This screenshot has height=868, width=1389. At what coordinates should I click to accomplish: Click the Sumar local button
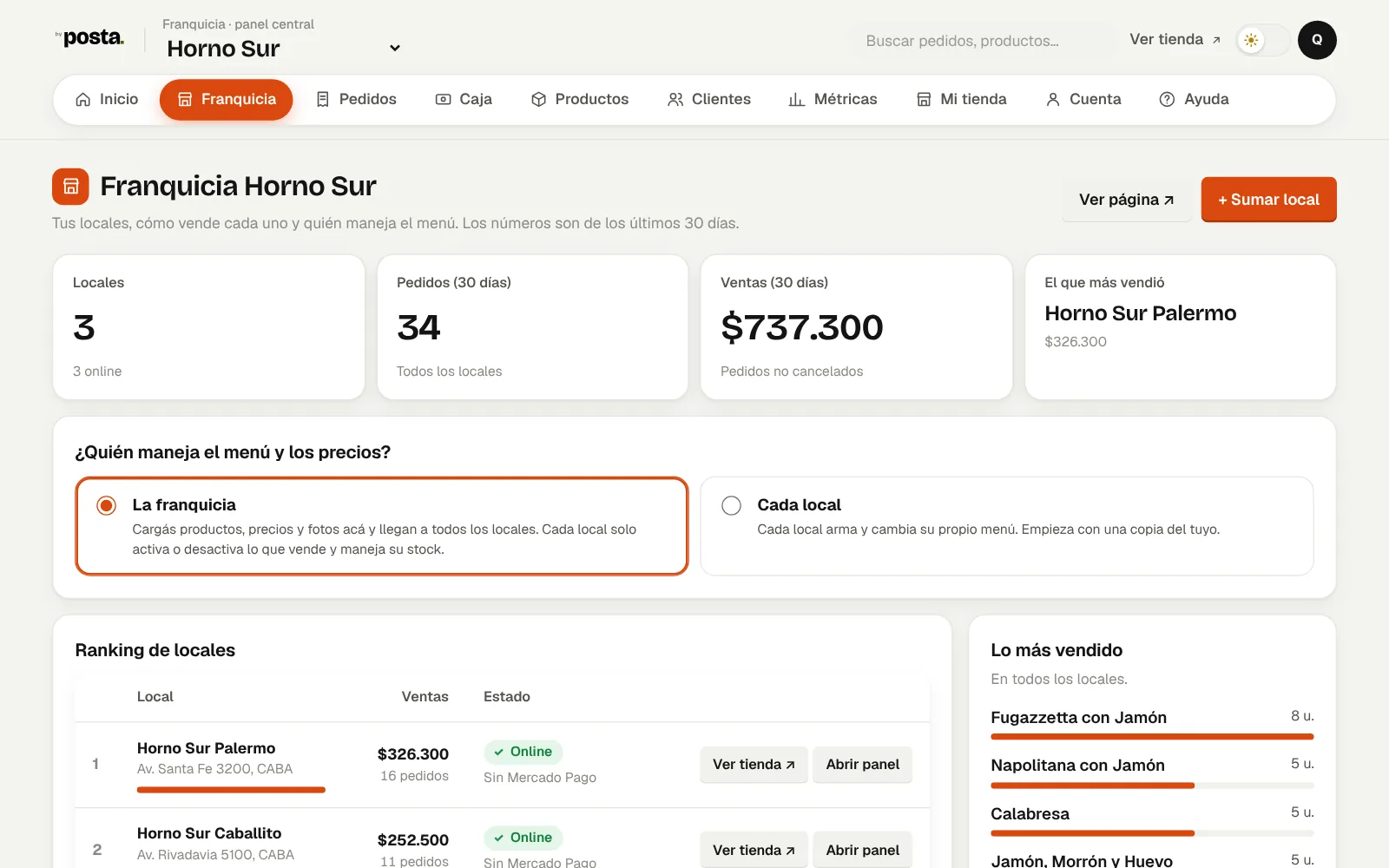[x=1268, y=200]
